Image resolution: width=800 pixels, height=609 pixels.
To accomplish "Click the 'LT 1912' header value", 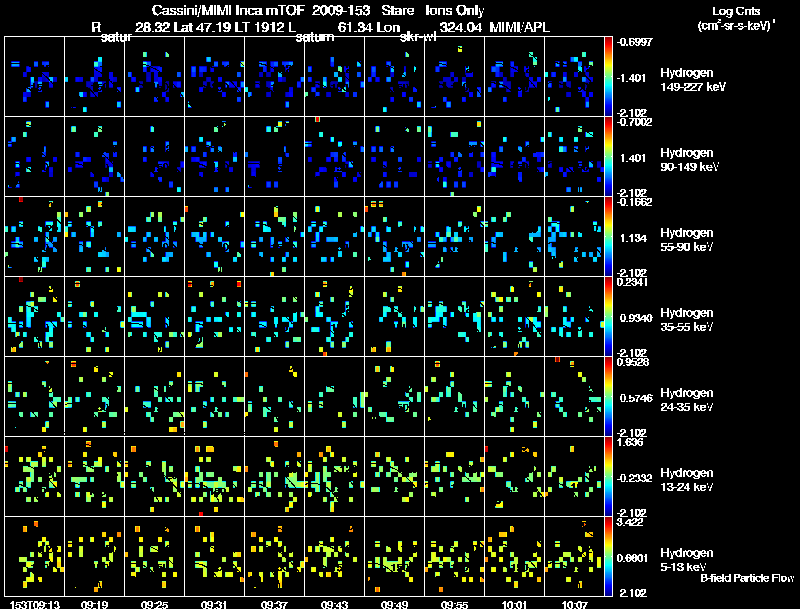I will tap(259, 27).
